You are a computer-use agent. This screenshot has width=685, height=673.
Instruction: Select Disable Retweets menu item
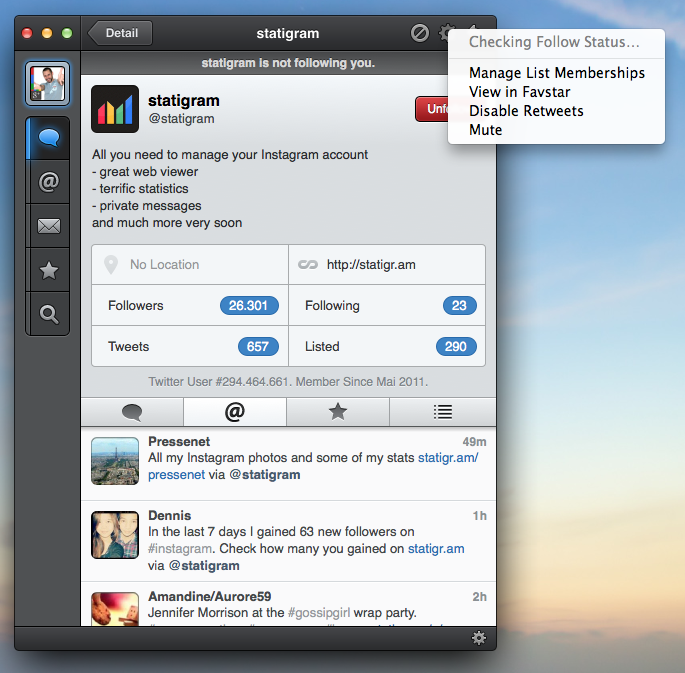coord(557,111)
